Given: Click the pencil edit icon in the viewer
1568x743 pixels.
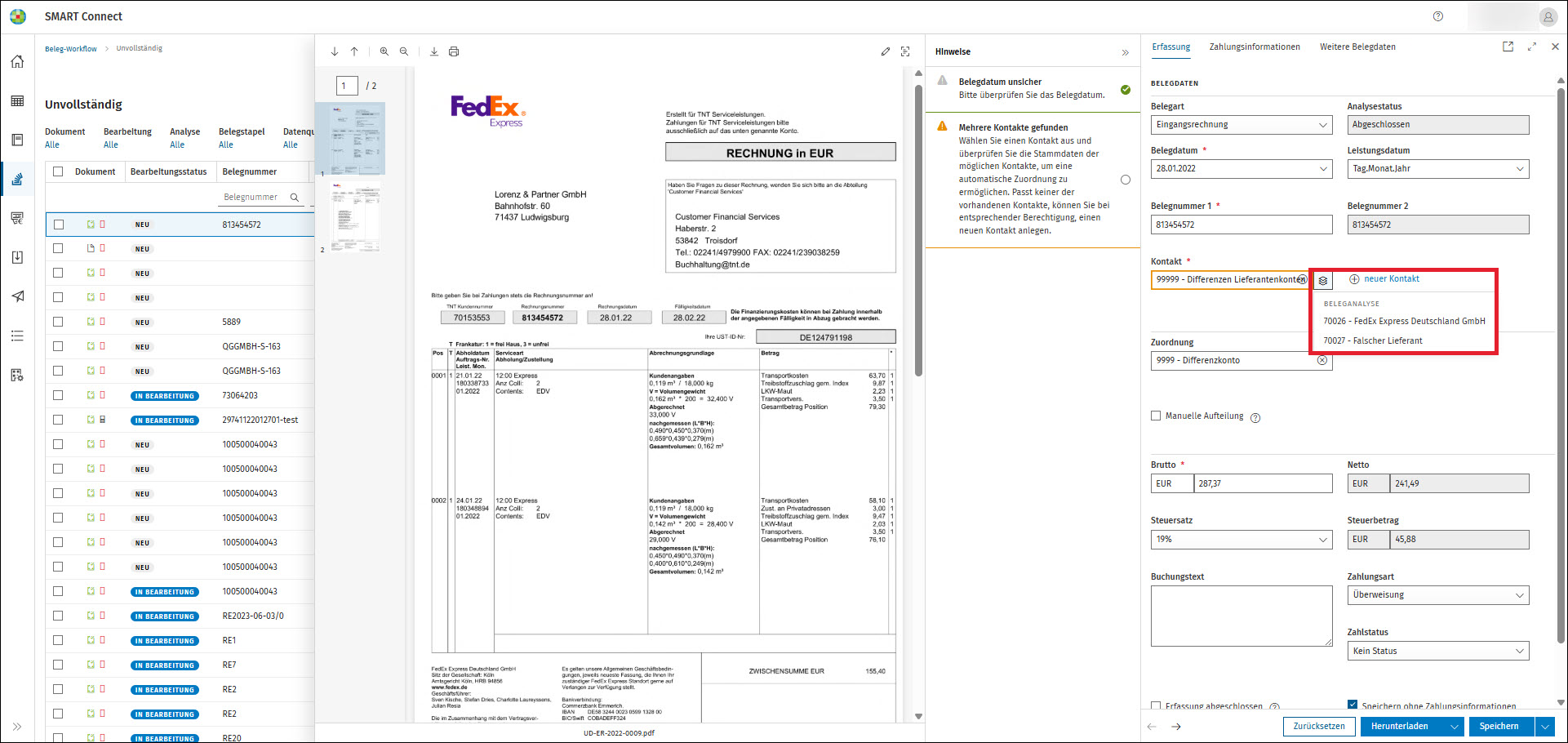Looking at the screenshot, I should click(x=886, y=51).
